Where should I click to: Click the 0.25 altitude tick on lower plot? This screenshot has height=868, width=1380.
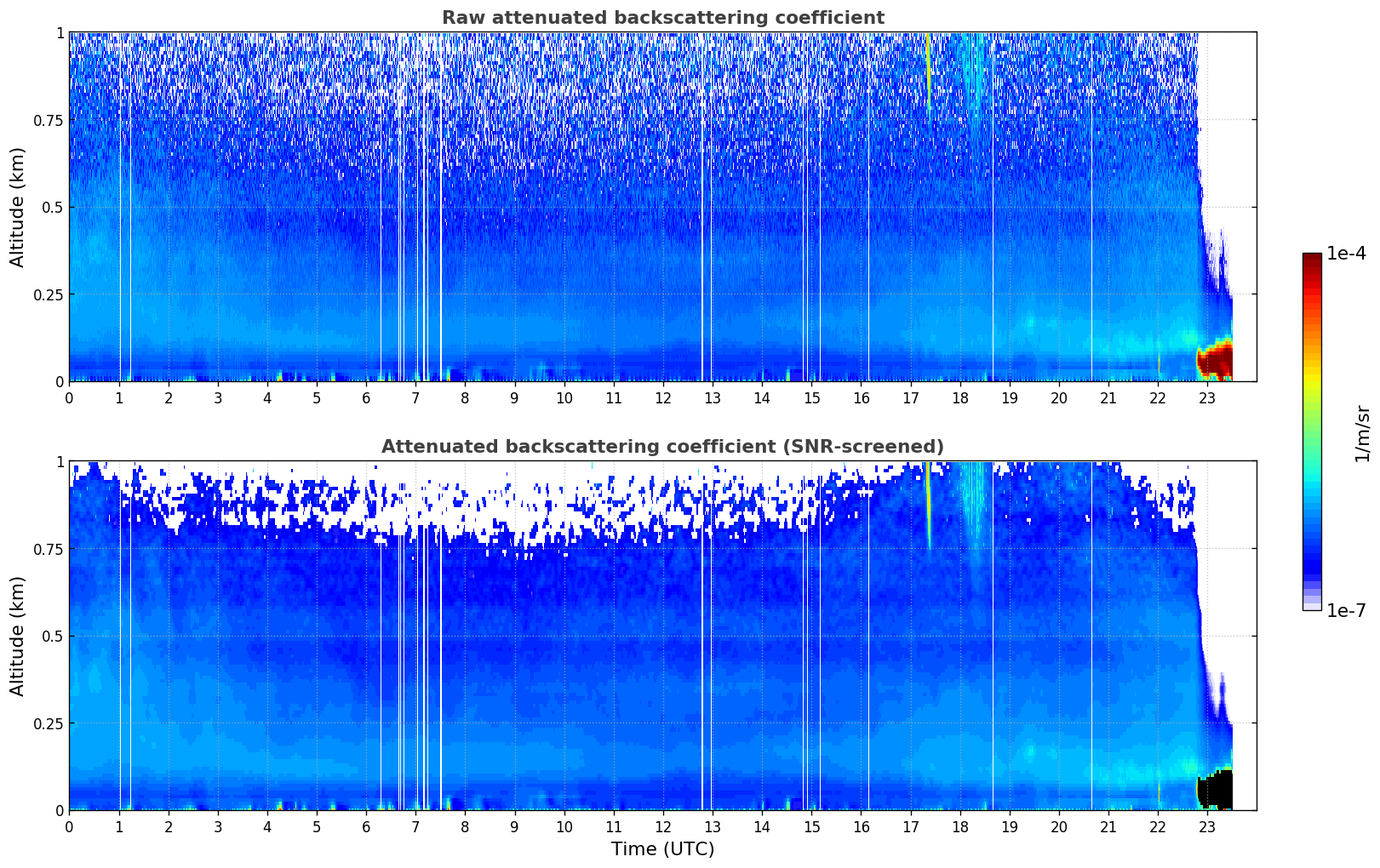(49, 723)
